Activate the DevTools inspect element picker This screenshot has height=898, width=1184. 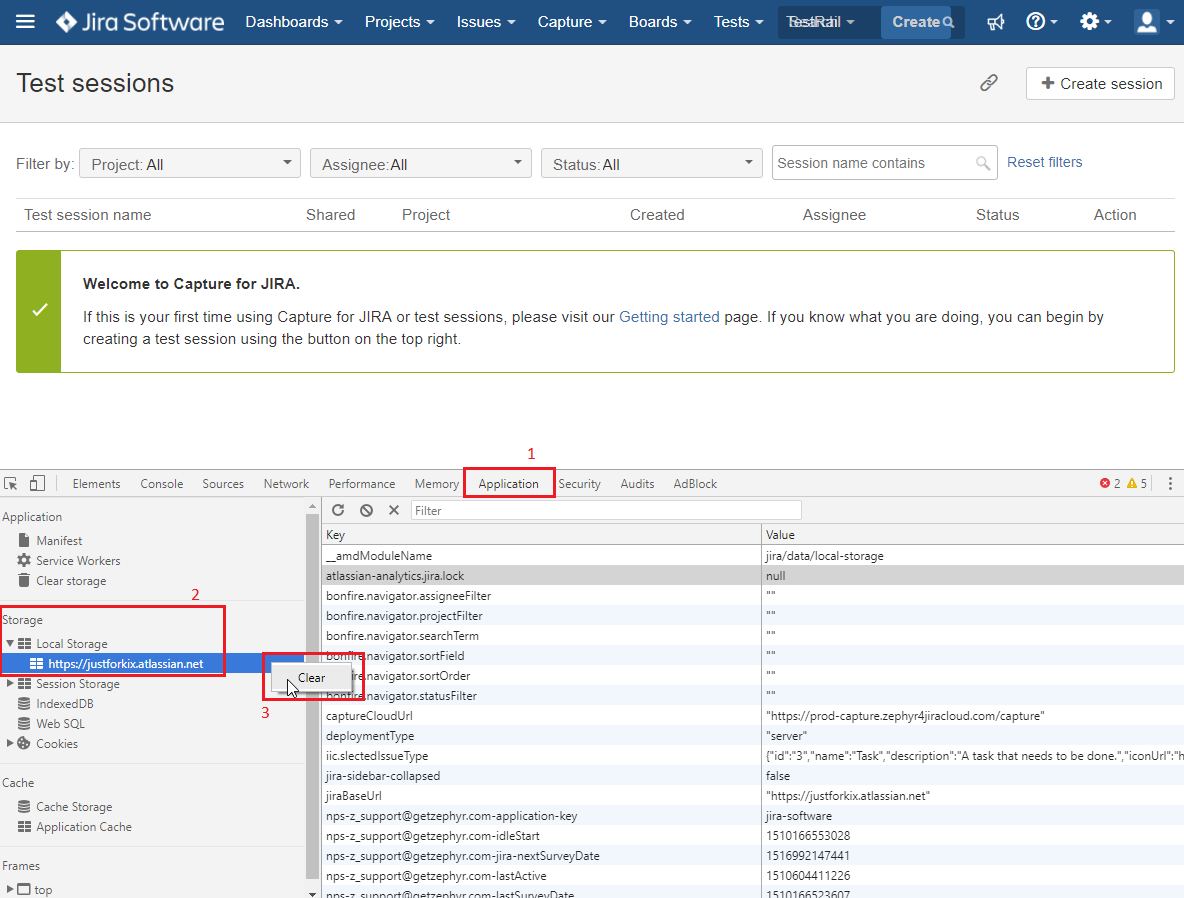click(11, 483)
